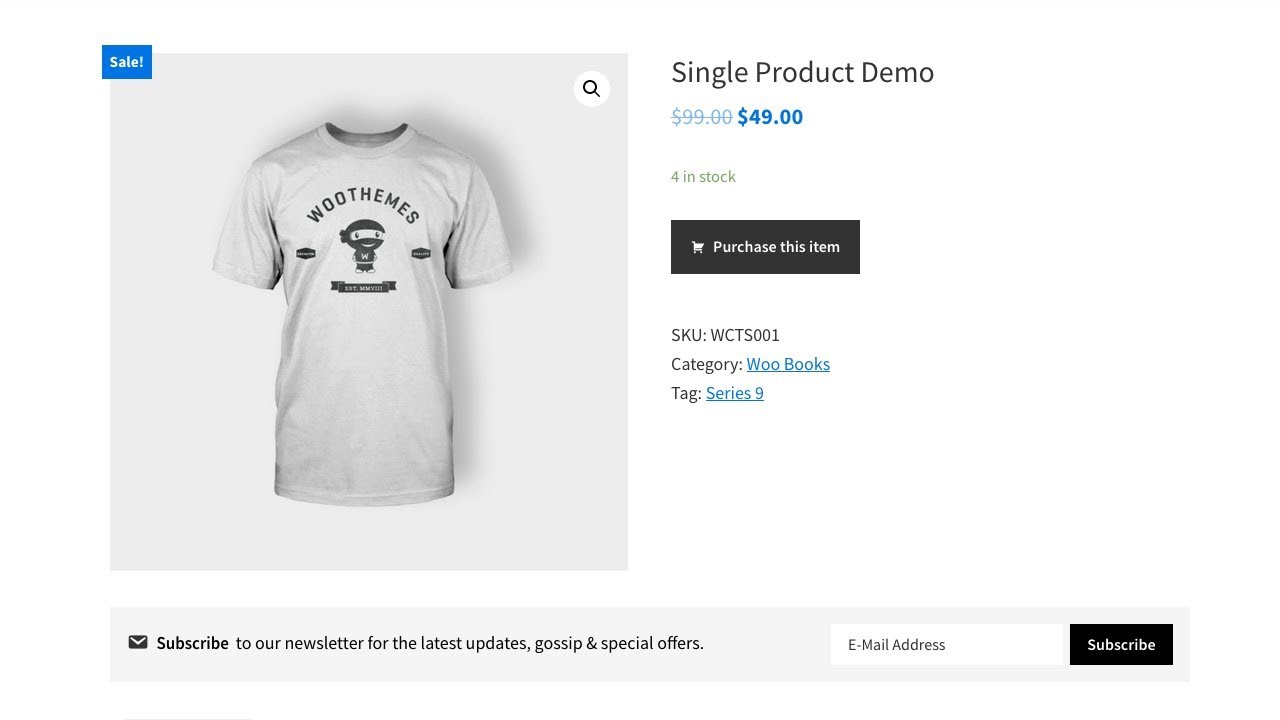
Task: Click the bold Subscribe newsletter label
Action: click(193, 643)
